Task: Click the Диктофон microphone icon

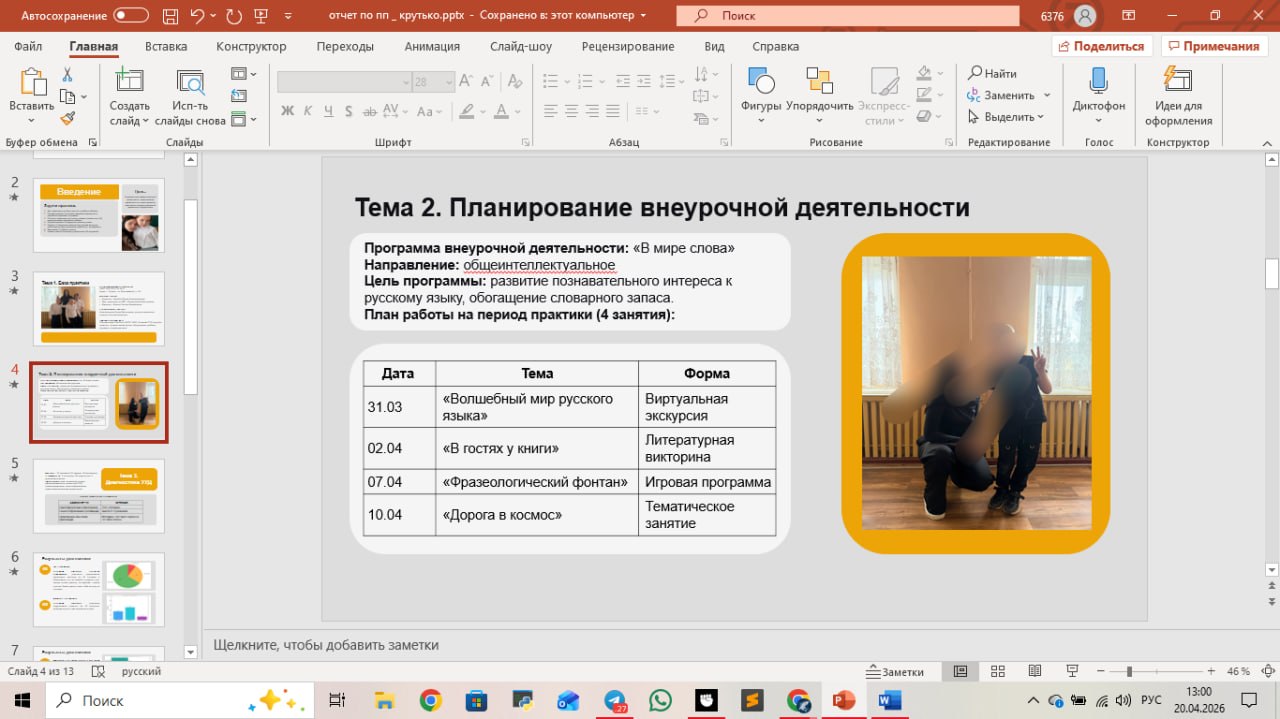Action: (x=1098, y=81)
